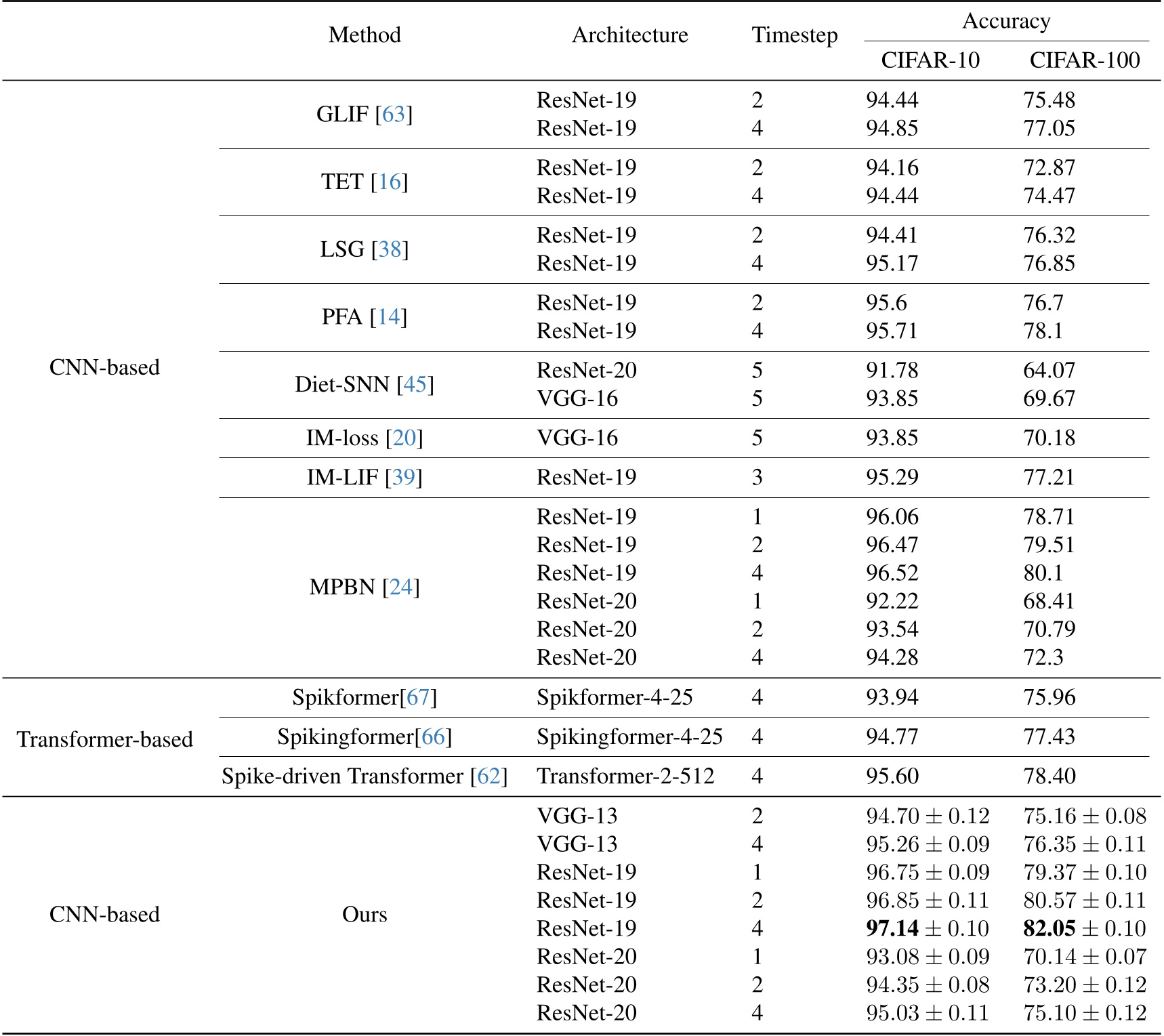Click the Ours method label
1164x1036 pixels.
(365, 915)
